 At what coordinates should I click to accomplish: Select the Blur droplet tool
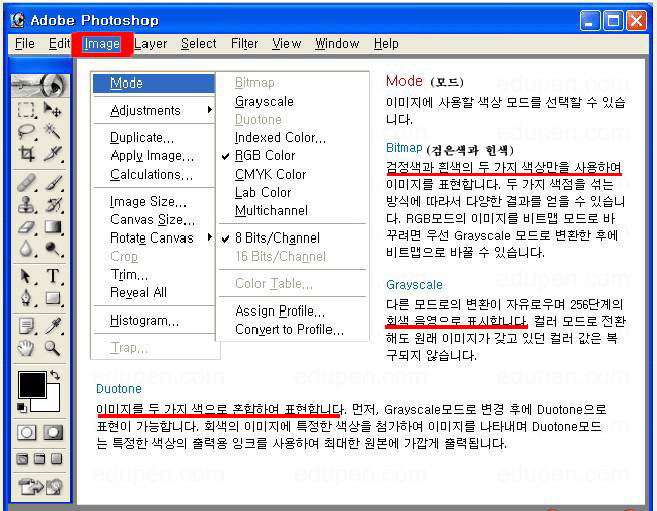tap(26, 249)
